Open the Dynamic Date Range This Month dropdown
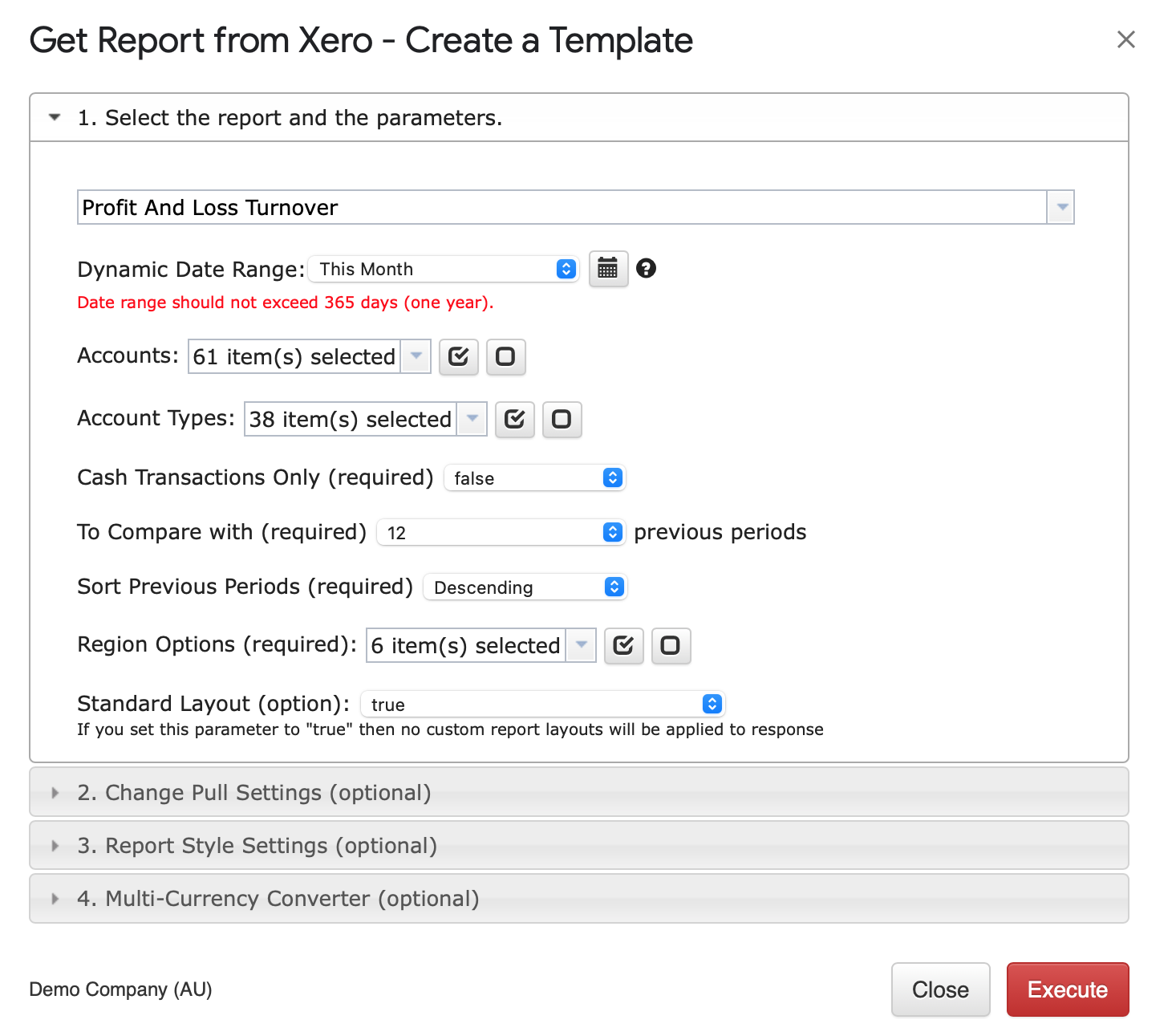This screenshot has height=1032, width=1176. click(443, 269)
